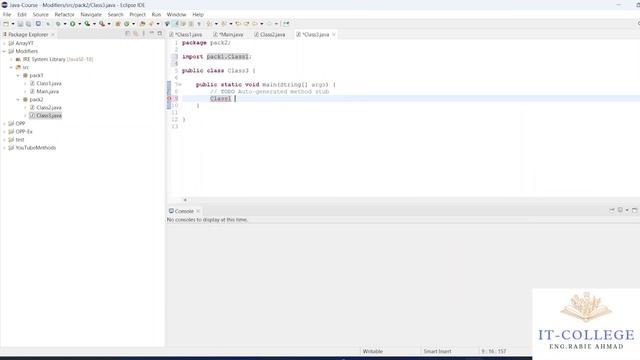Expand the YouTubeMethods project
The width and height of the screenshot is (640, 360).
(4, 148)
